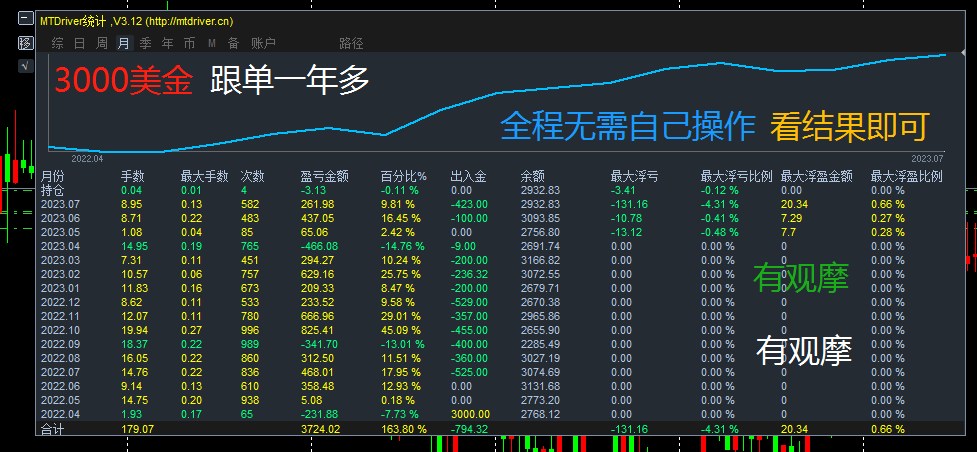The height and width of the screenshot is (452, 977).
Task: Click the 路径 path button
Action: (x=351, y=43)
